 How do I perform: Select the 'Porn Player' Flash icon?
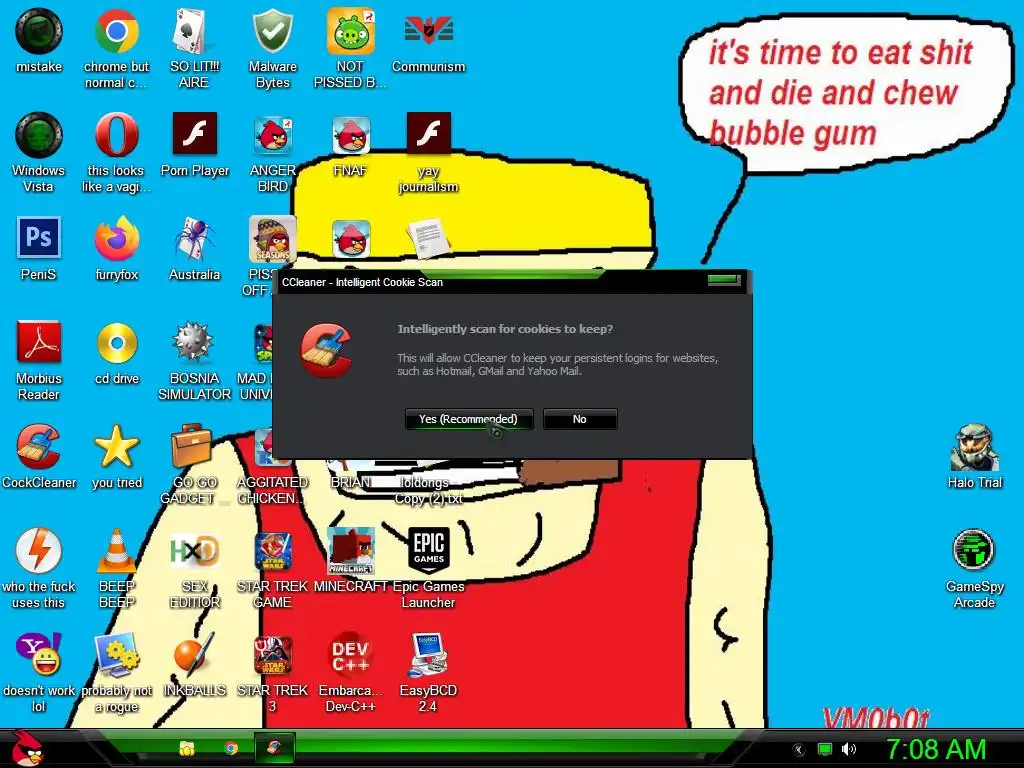pos(195,145)
